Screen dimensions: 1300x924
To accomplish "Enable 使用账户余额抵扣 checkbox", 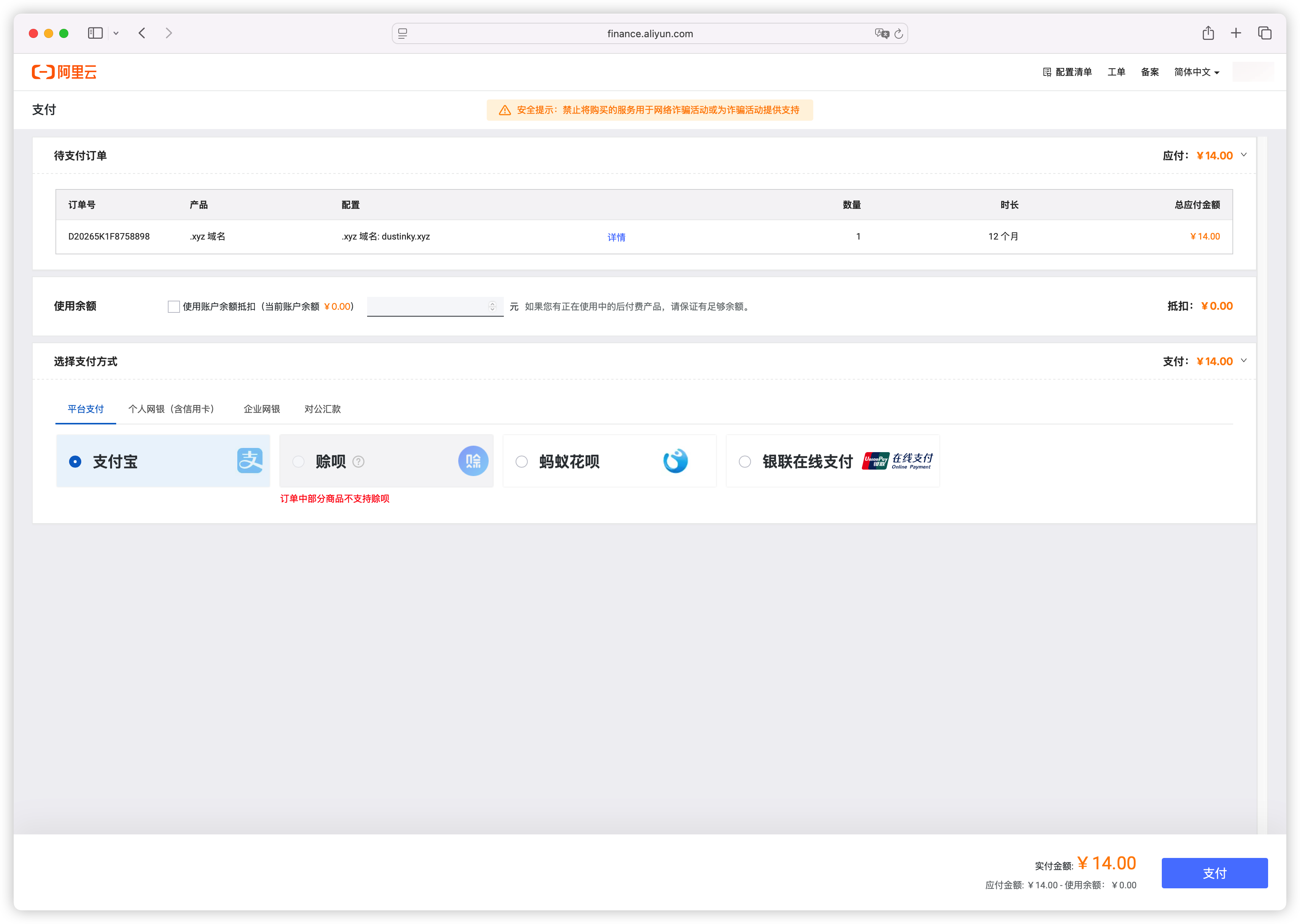I will [x=174, y=307].
